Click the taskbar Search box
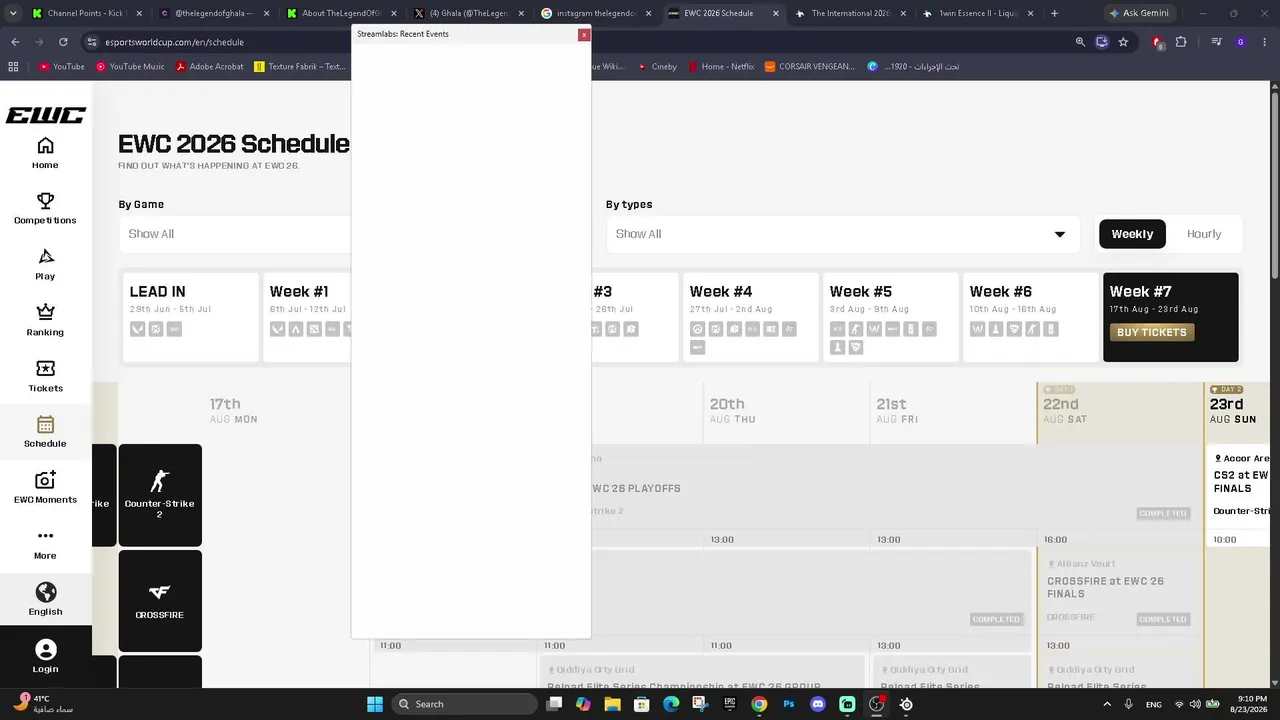Screen dimensions: 1280x720 pyautogui.click(x=464, y=704)
